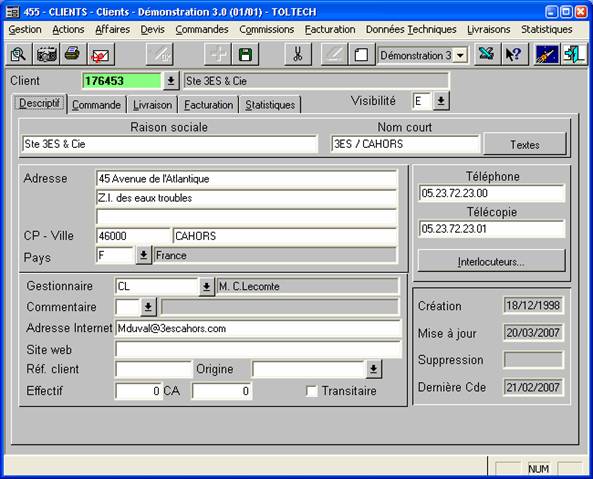Viewport: 593px width, 479px height.
Task: Open the Interlocuteurs... button
Action: point(491,262)
